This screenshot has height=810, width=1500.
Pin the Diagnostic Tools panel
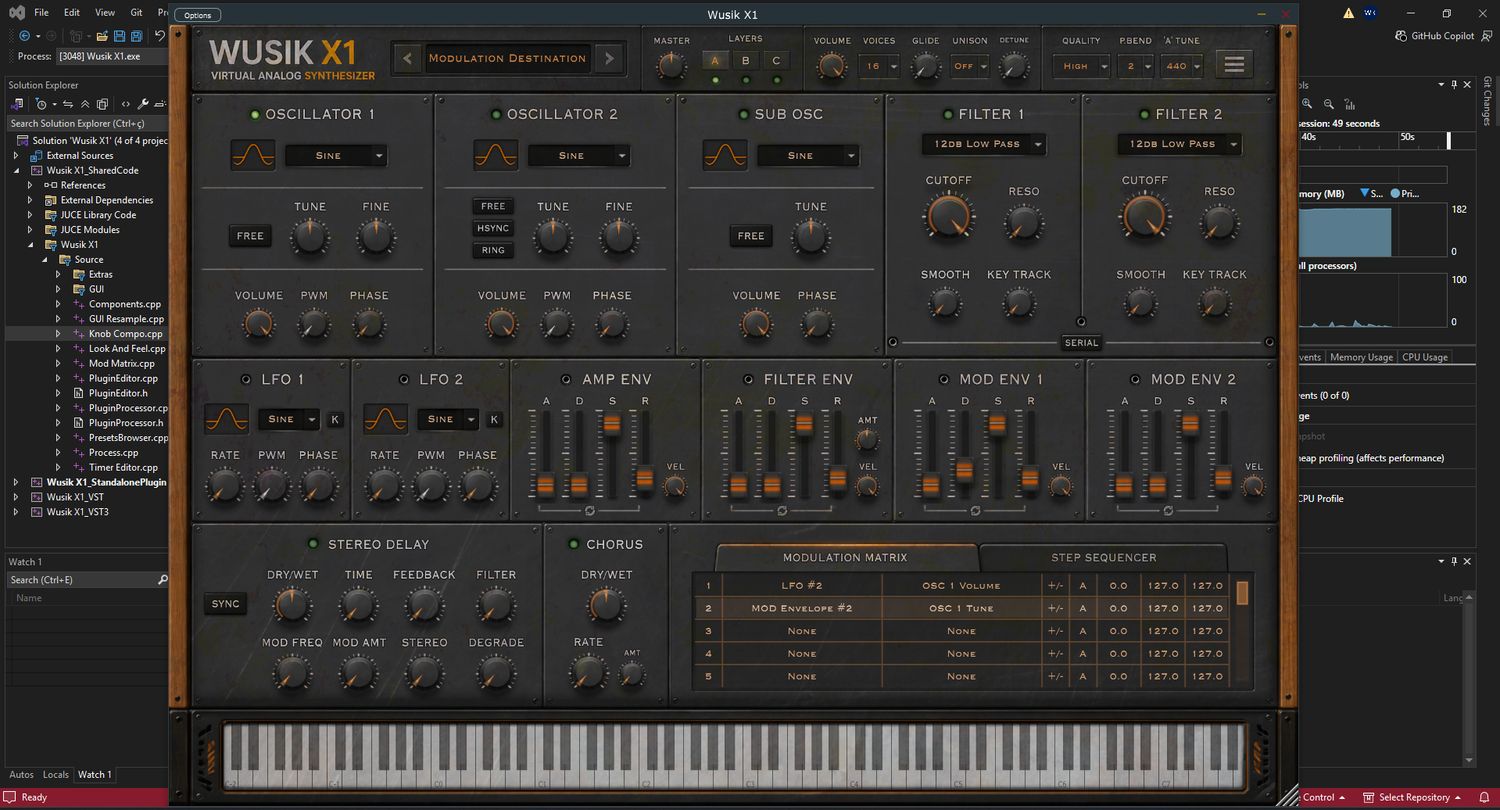pyautogui.click(x=1454, y=85)
